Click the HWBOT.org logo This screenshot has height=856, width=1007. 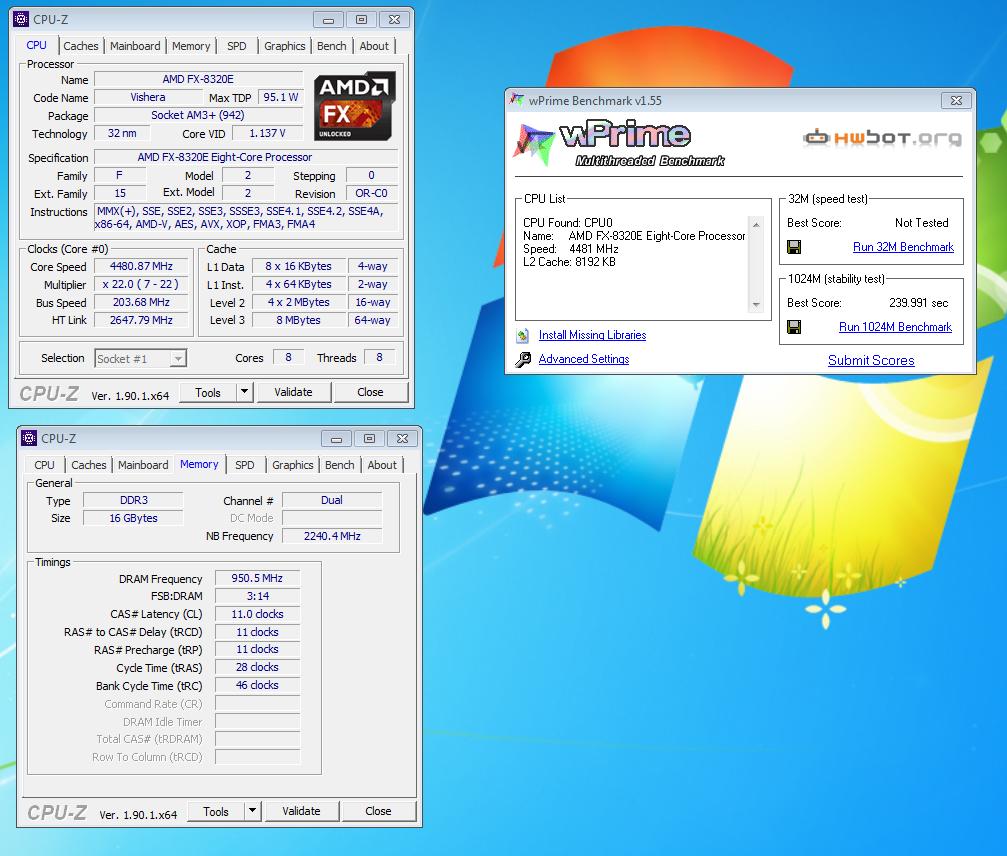(882, 137)
